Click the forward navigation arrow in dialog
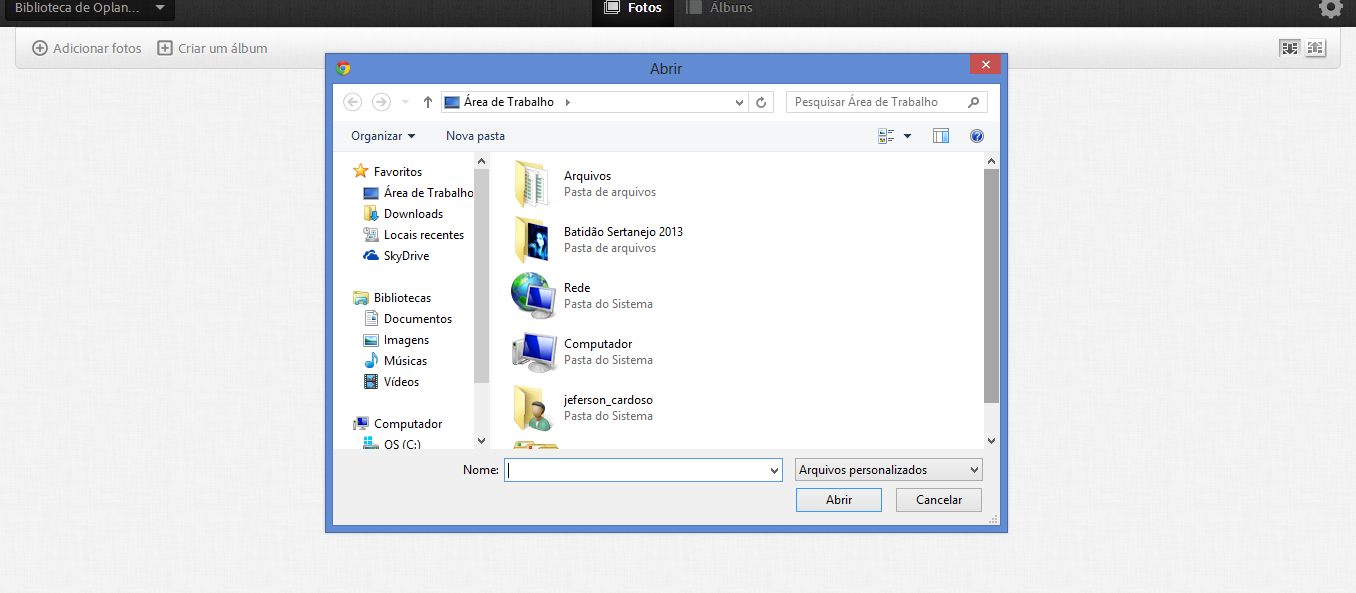 pyautogui.click(x=381, y=102)
